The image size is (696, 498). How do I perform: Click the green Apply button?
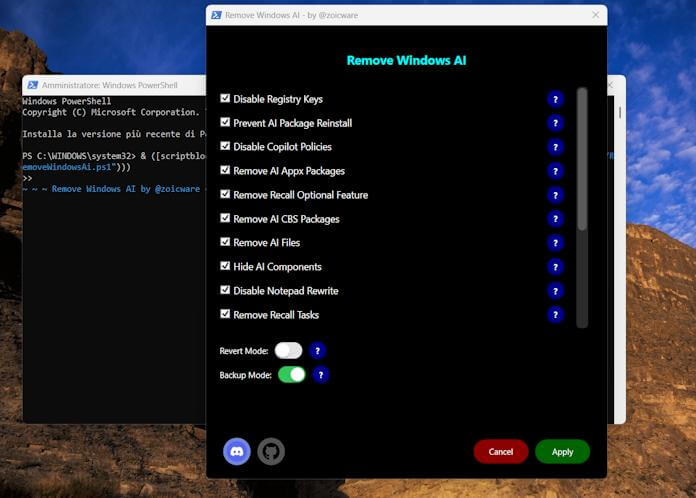(562, 452)
